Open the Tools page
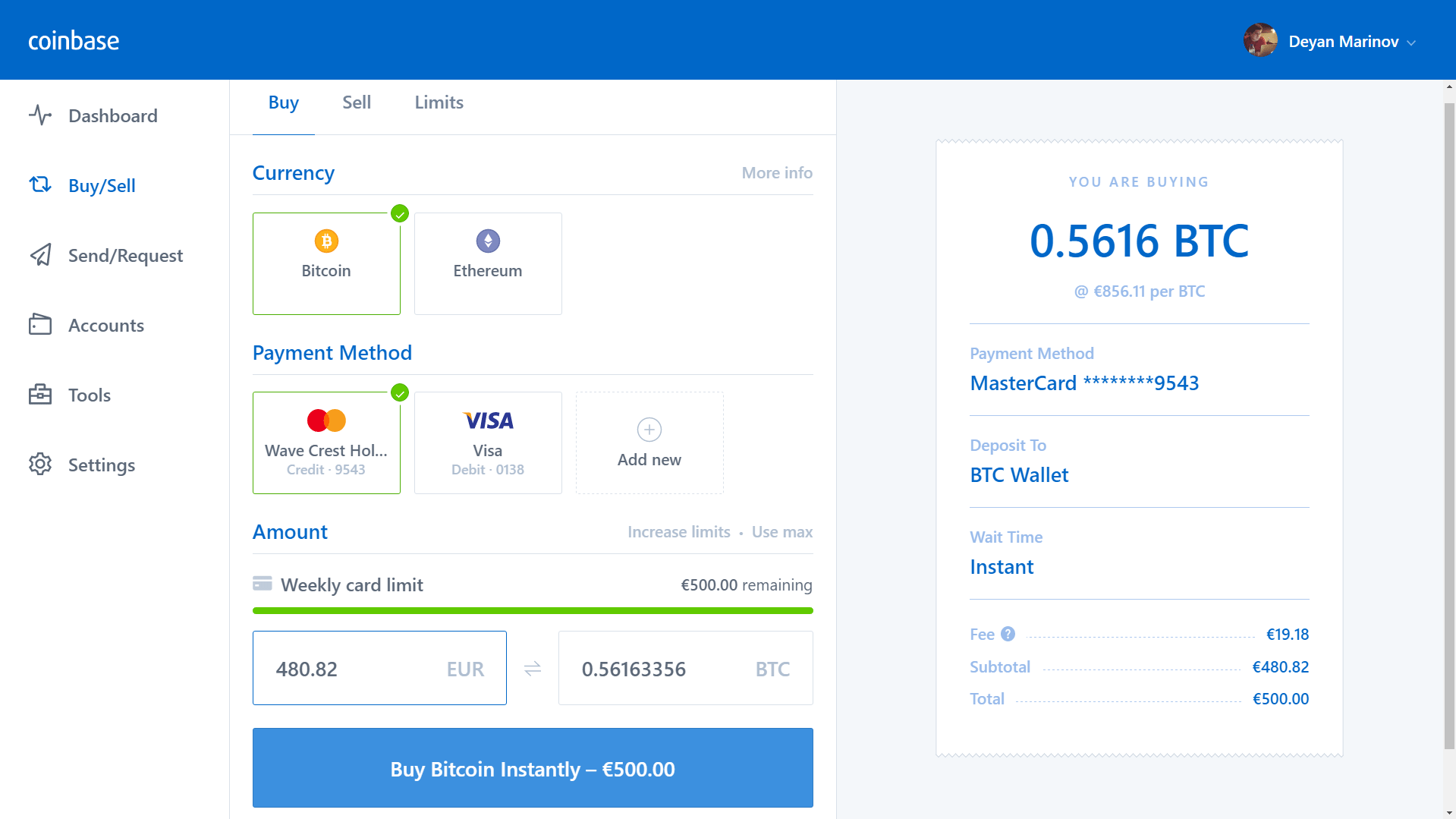 click(x=90, y=395)
